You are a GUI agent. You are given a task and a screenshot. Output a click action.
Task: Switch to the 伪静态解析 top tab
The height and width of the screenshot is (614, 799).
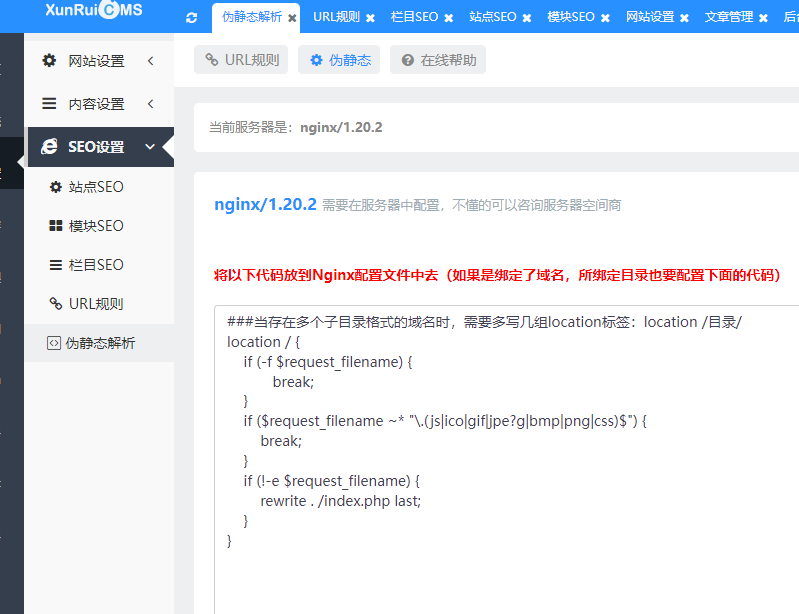click(252, 17)
